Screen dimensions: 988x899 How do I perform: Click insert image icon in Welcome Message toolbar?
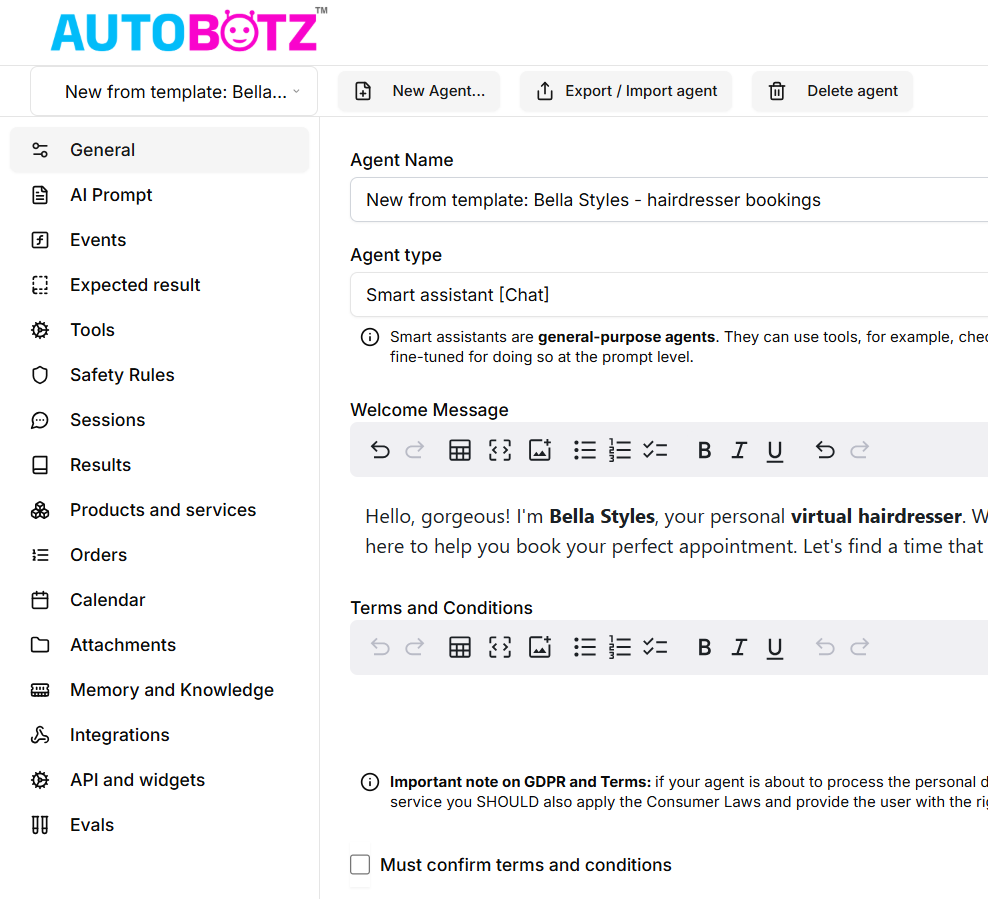click(540, 450)
